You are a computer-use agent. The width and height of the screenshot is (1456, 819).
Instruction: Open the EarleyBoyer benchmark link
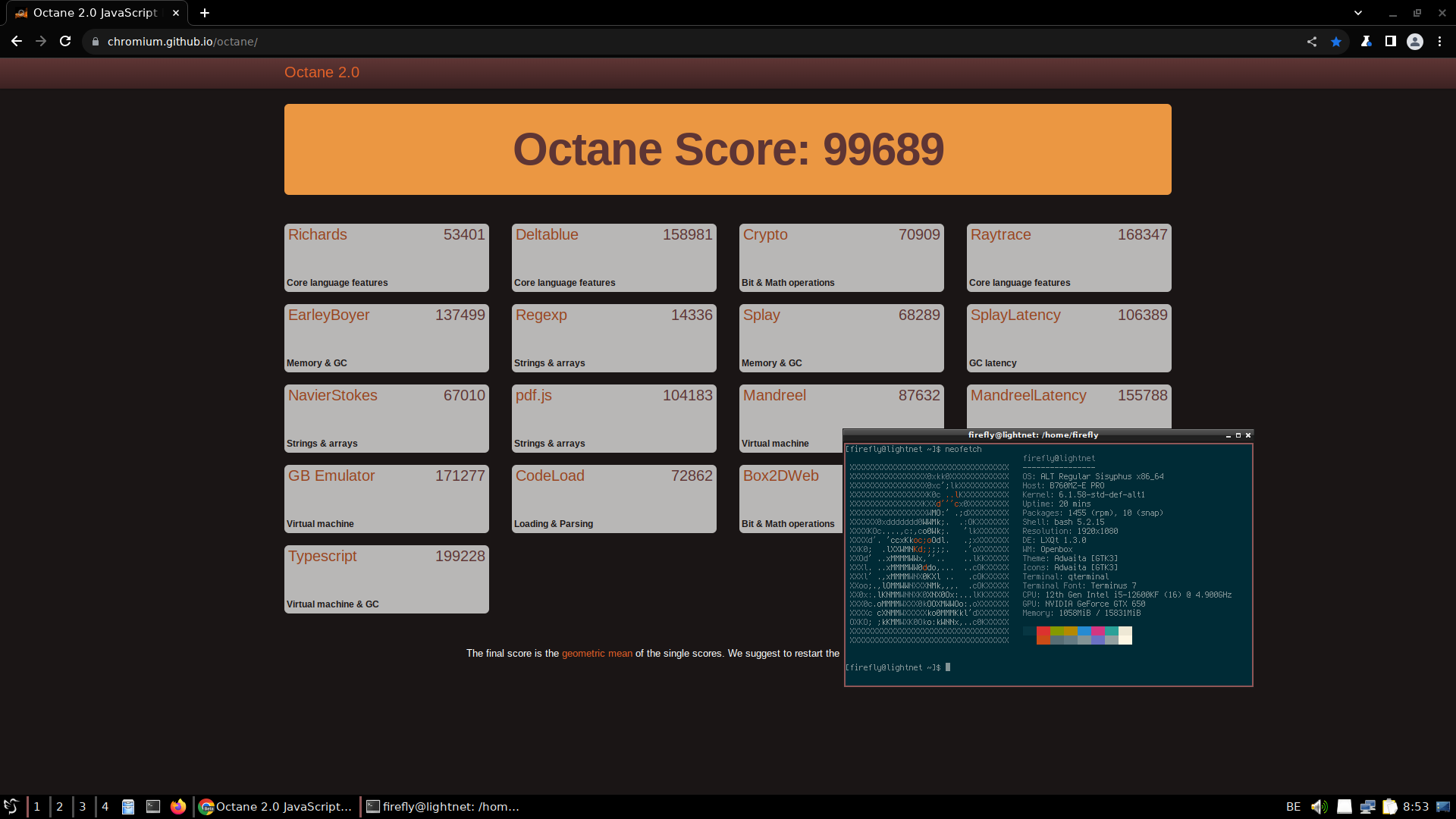point(329,315)
